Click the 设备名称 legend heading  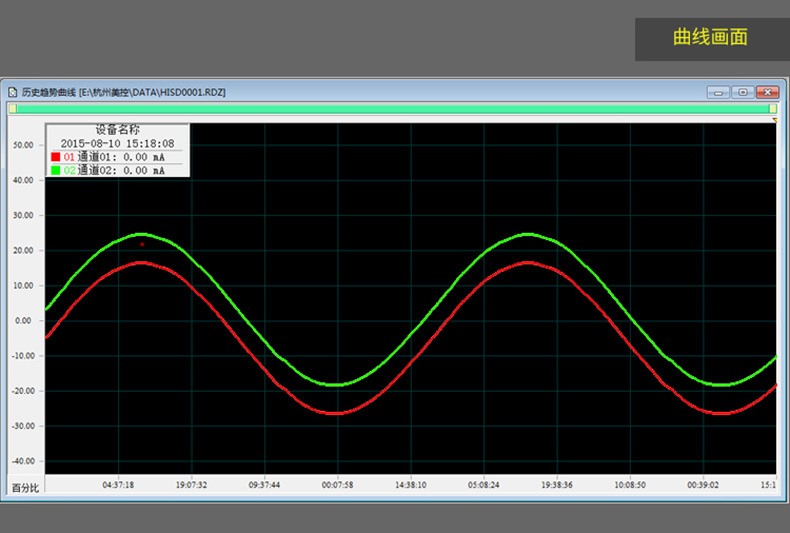pyautogui.click(x=117, y=129)
